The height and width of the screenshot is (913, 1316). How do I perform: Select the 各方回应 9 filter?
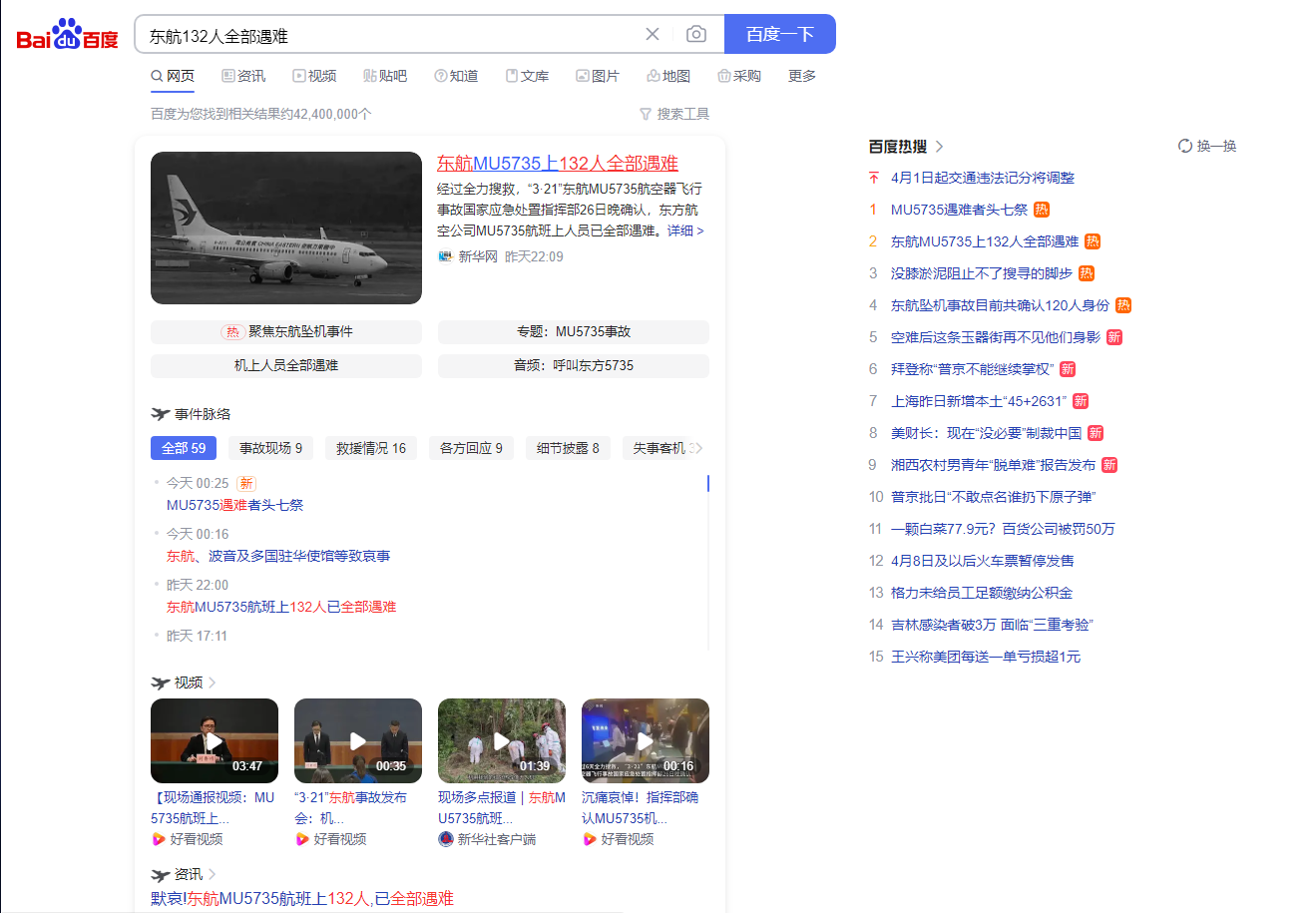[471, 448]
